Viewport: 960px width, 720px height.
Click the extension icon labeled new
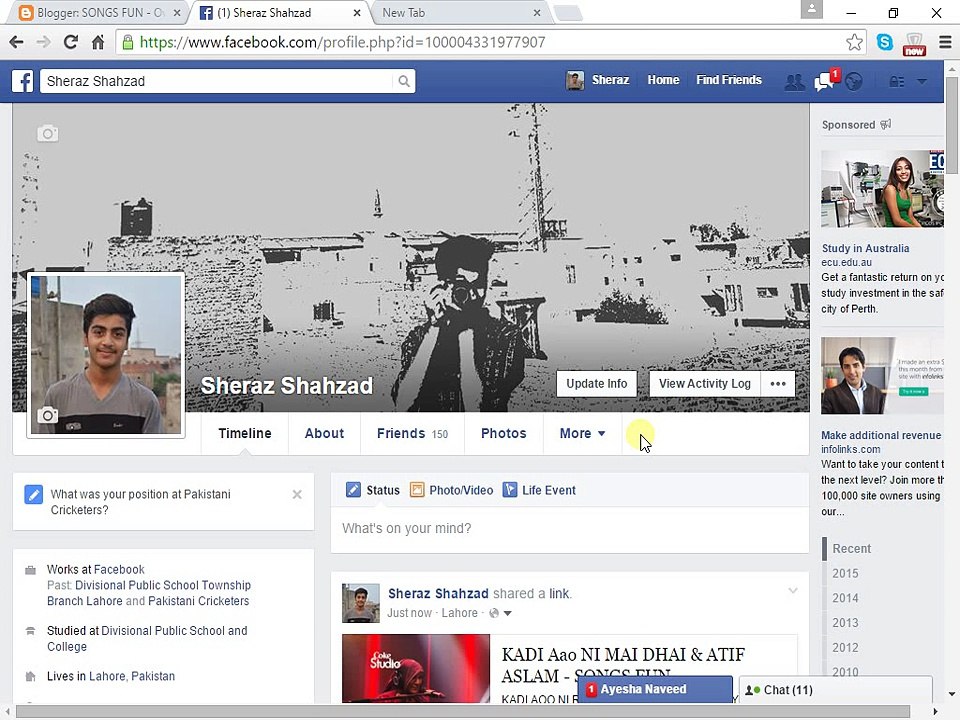914,44
